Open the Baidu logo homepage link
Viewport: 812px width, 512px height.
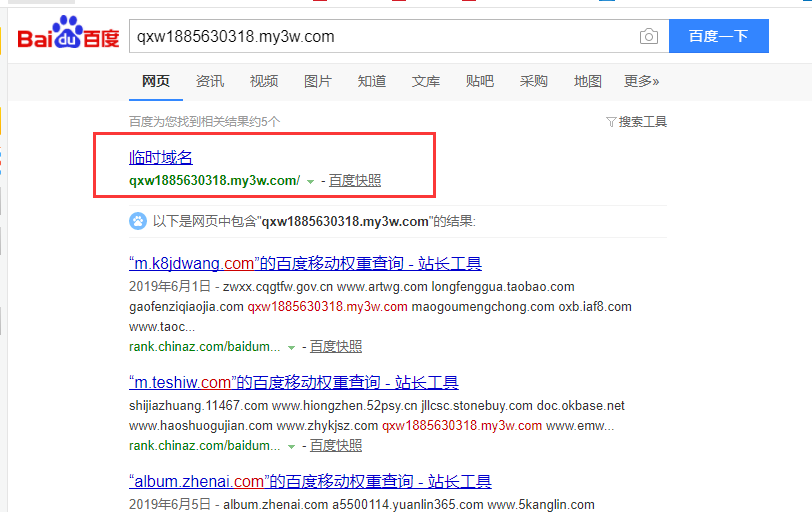point(68,33)
